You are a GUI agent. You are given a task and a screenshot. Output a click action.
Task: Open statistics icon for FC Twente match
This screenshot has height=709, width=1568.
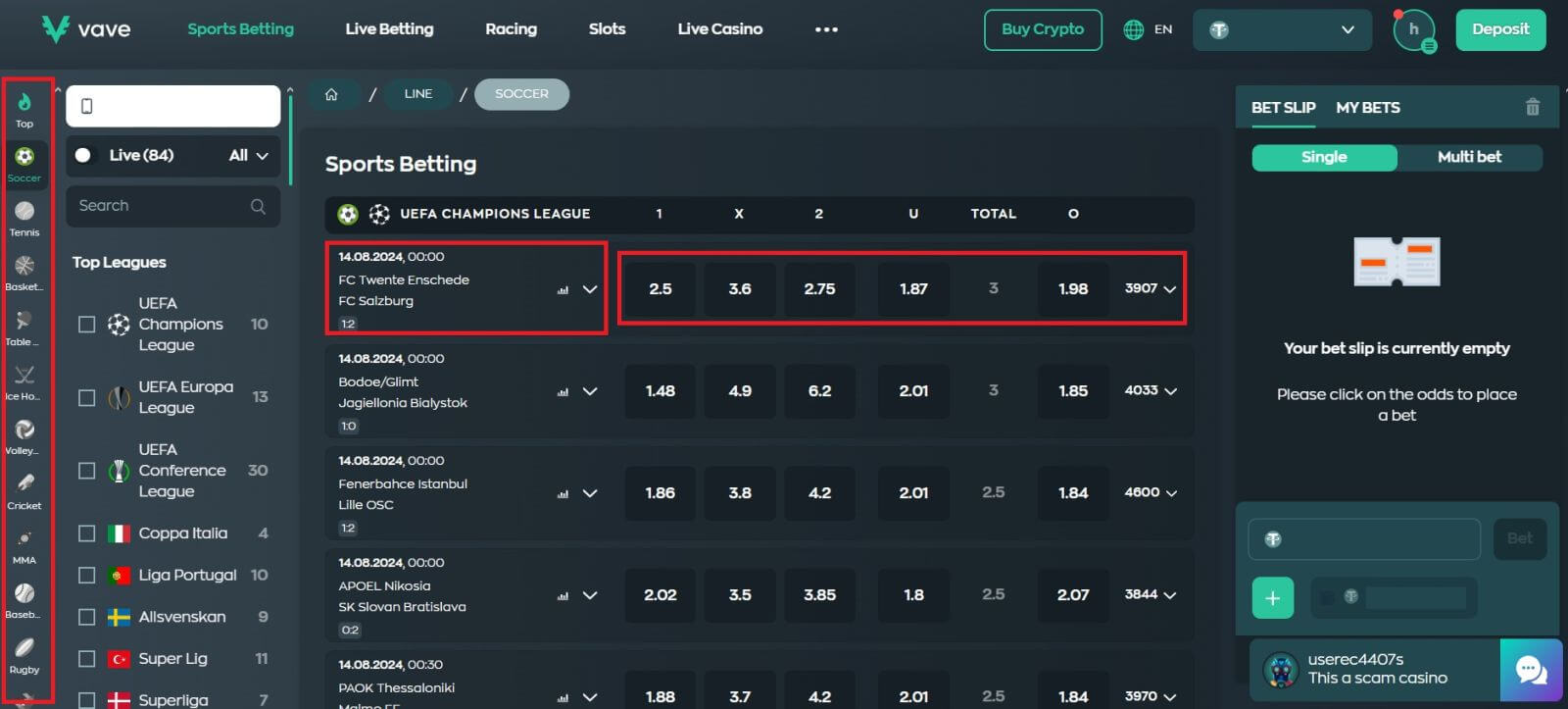(x=563, y=290)
